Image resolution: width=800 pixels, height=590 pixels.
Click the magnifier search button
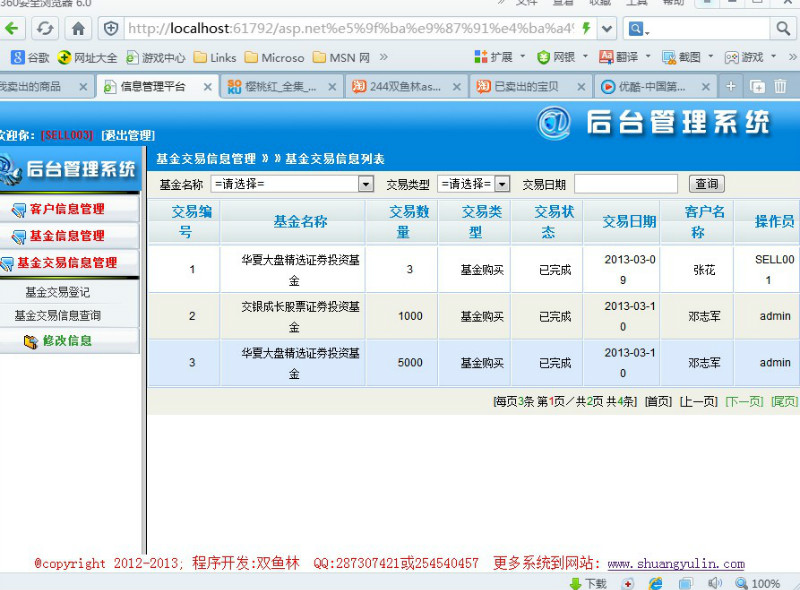tap(783, 28)
